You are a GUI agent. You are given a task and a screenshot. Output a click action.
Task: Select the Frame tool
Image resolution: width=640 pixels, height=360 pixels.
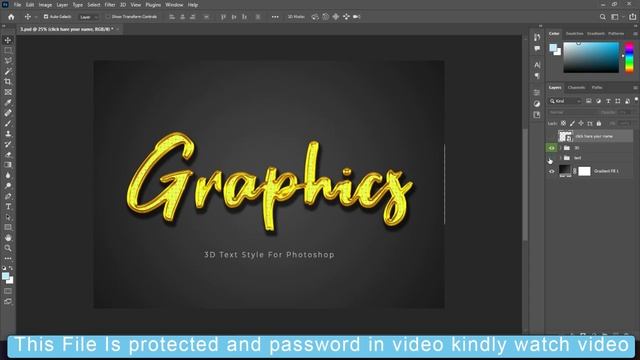[8, 92]
